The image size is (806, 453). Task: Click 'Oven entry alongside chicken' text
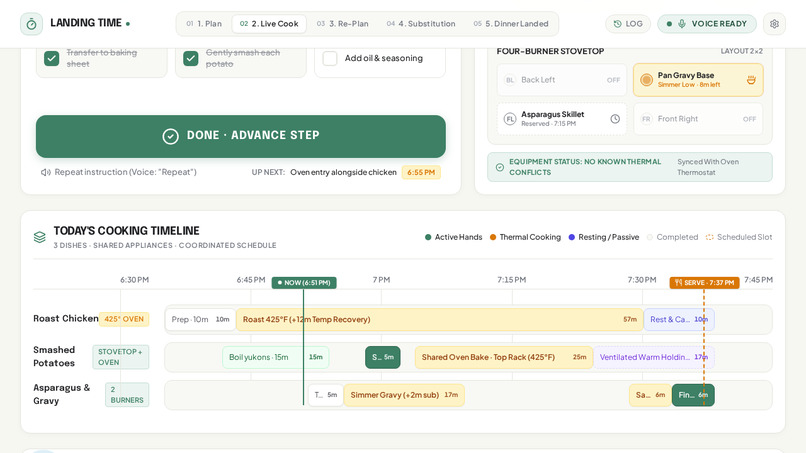tap(343, 172)
